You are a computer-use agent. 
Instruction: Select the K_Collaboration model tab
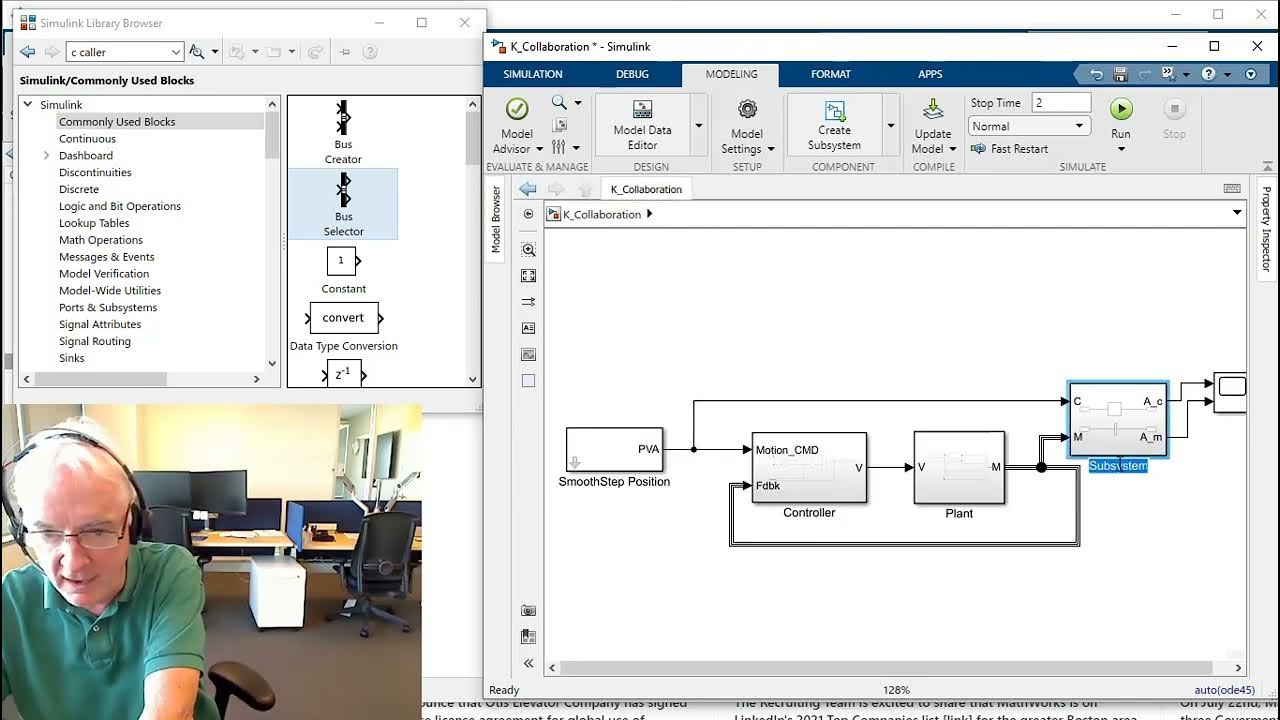(x=646, y=189)
